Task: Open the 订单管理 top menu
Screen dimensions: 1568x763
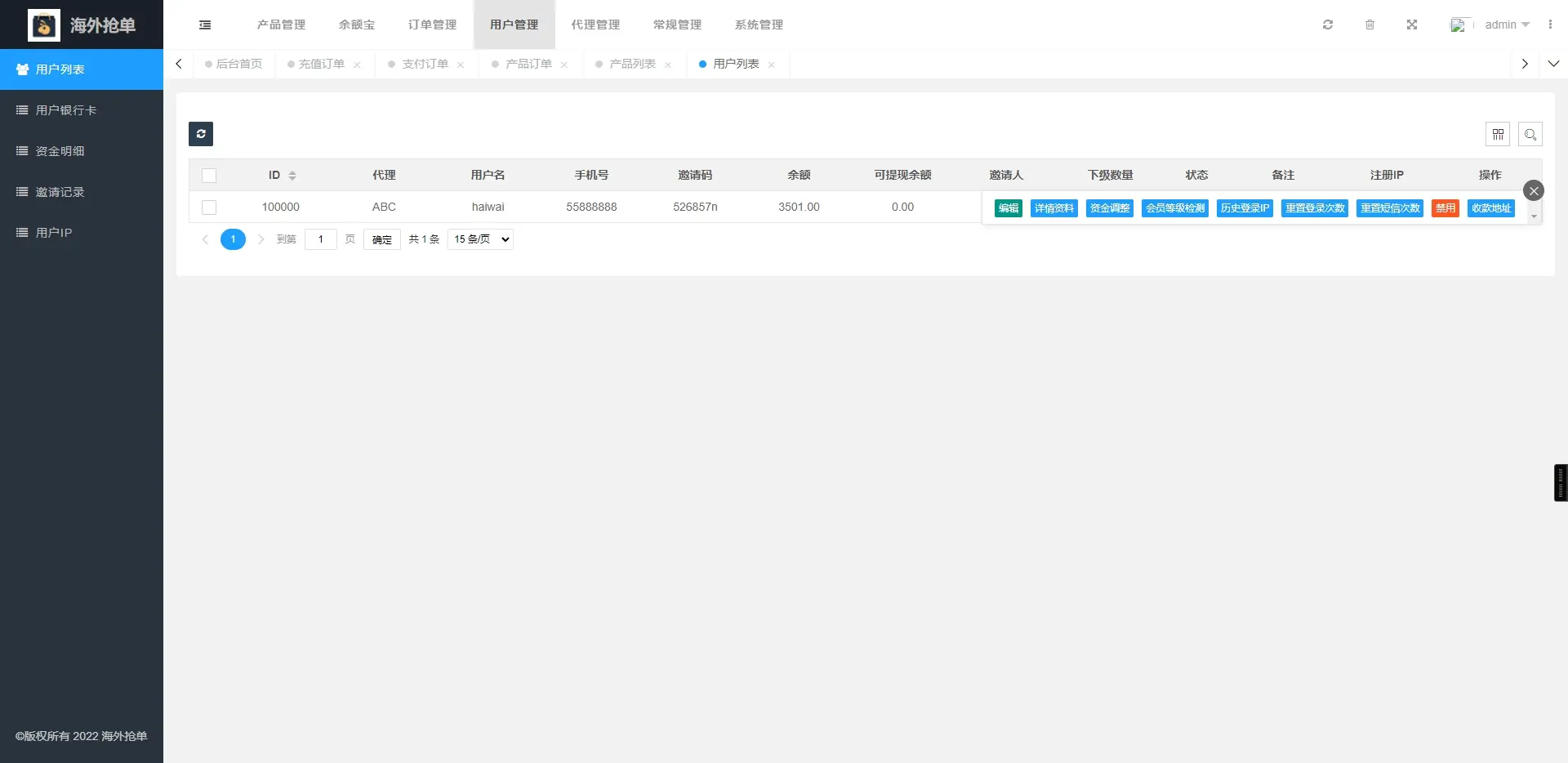Action: 432,25
